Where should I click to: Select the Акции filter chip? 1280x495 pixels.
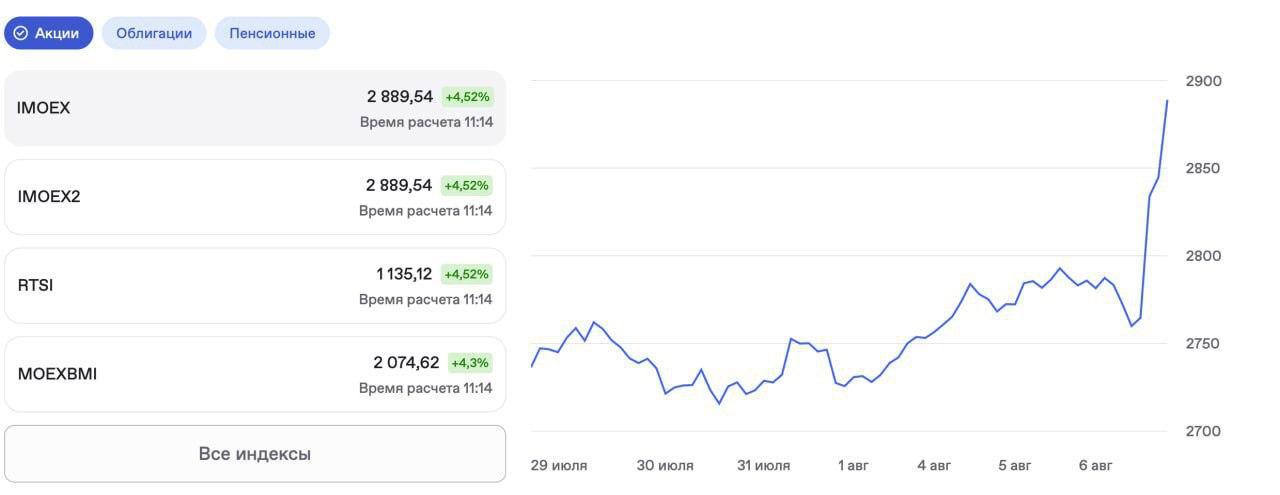coord(49,33)
